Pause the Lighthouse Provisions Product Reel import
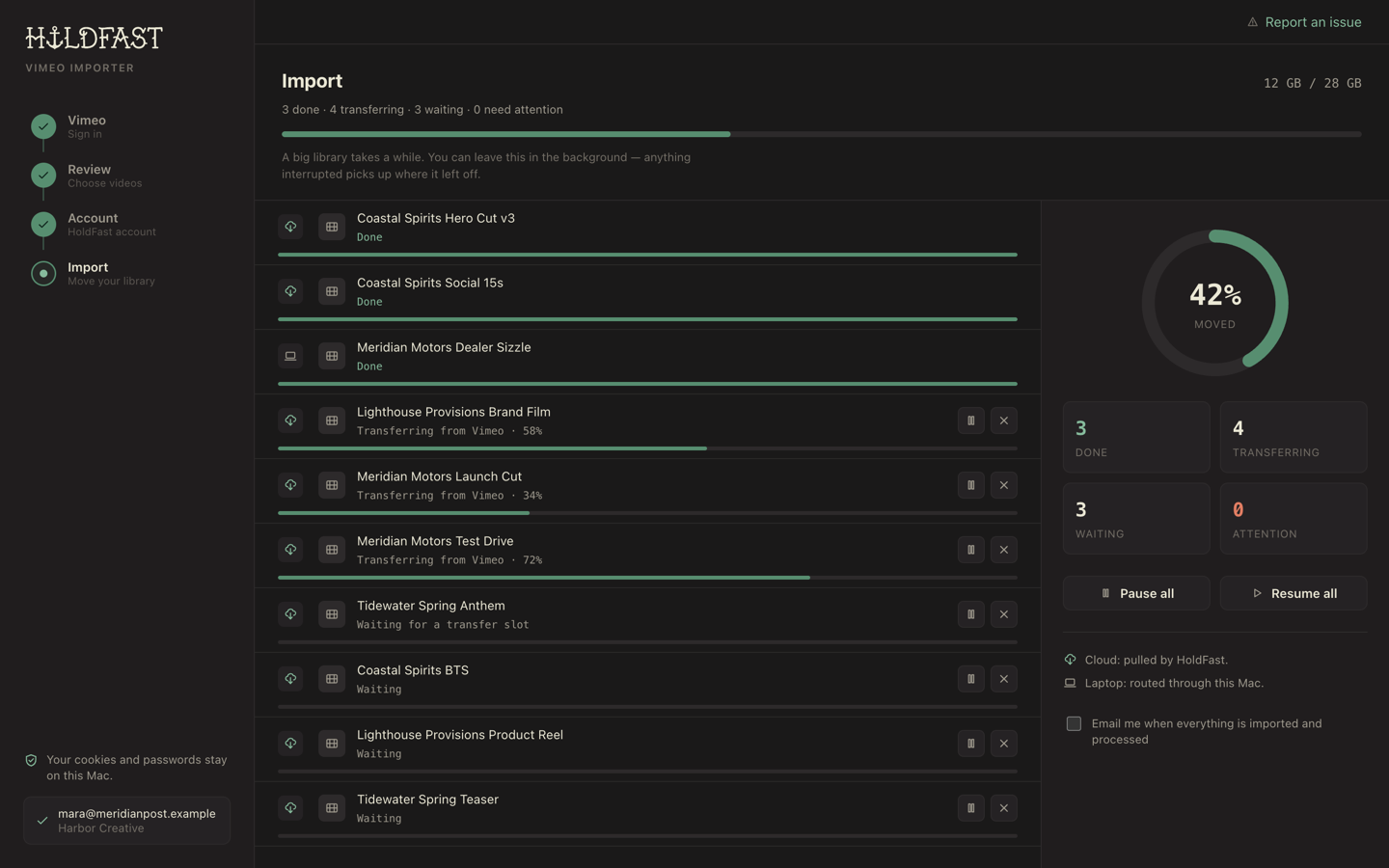 click(x=971, y=744)
